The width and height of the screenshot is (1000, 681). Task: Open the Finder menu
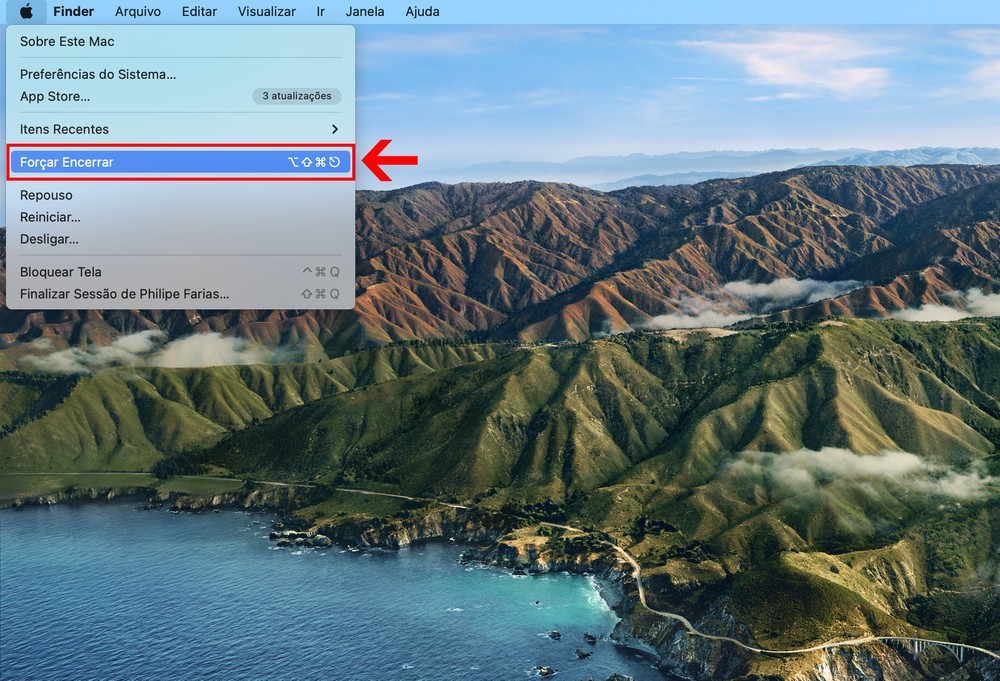click(x=73, y=11)
